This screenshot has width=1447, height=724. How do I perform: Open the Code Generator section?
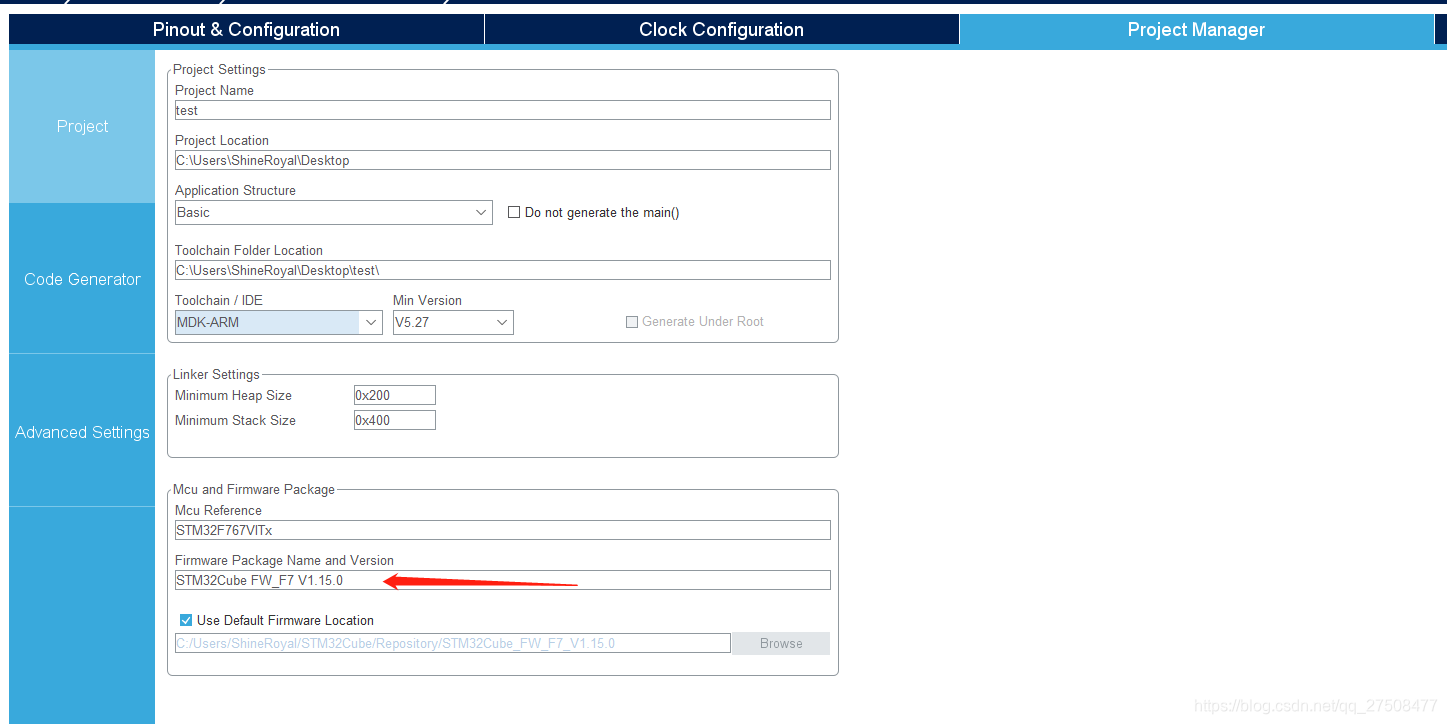(82, 279)
